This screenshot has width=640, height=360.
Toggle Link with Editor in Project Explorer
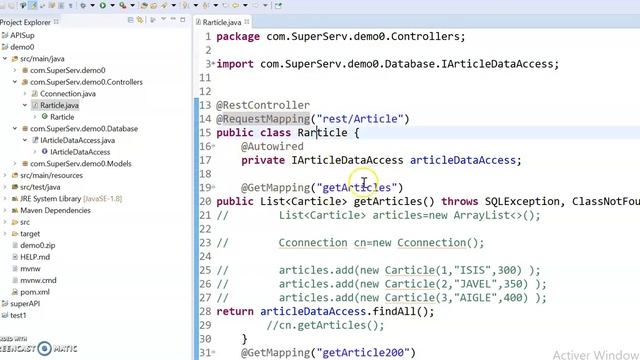(140, 20)
